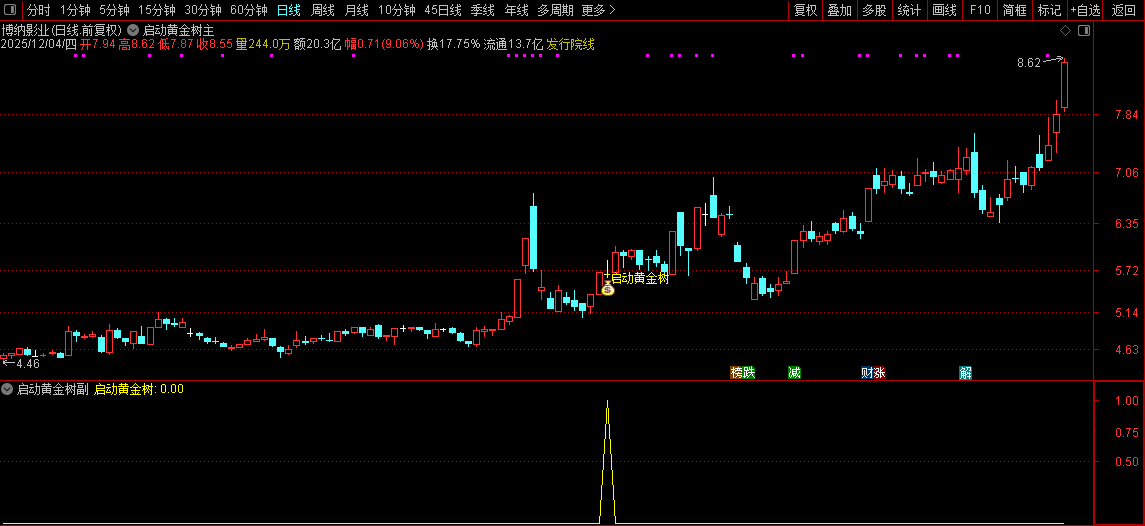Screen dimensions: 1145x526
Task: Click the 统计 statistics button
Action: point(909,10)
